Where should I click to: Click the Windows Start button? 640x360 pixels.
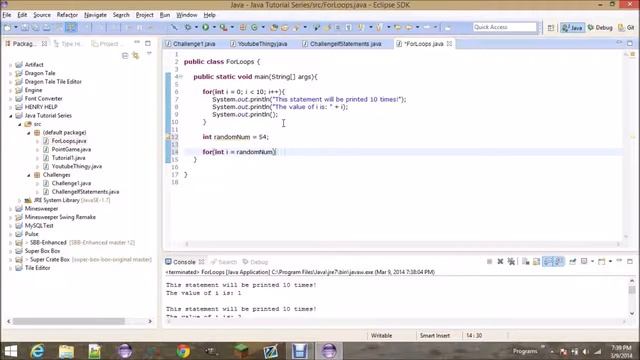coord(11,351)
